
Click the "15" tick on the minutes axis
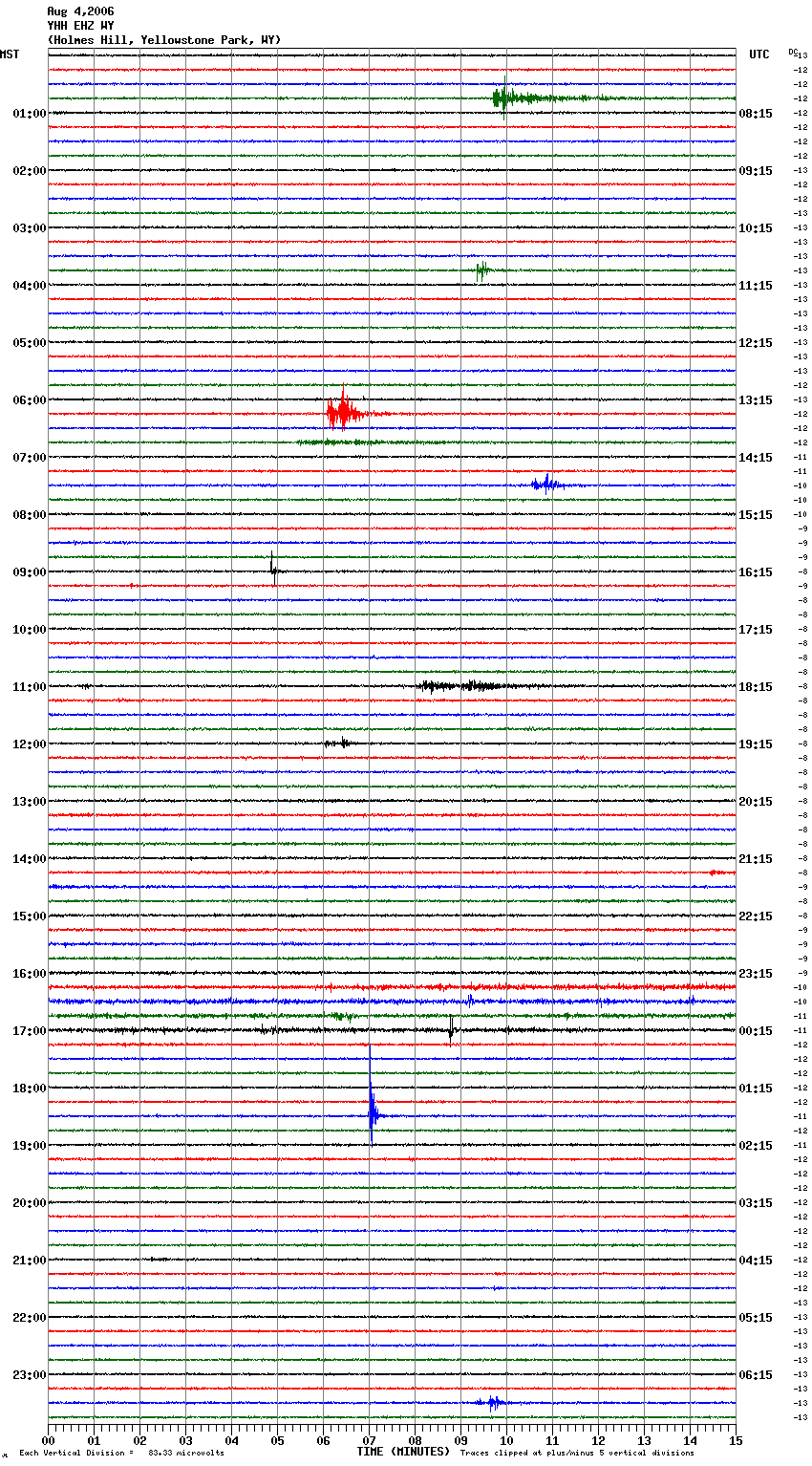pyautogui.click(x=736, y=1440)
